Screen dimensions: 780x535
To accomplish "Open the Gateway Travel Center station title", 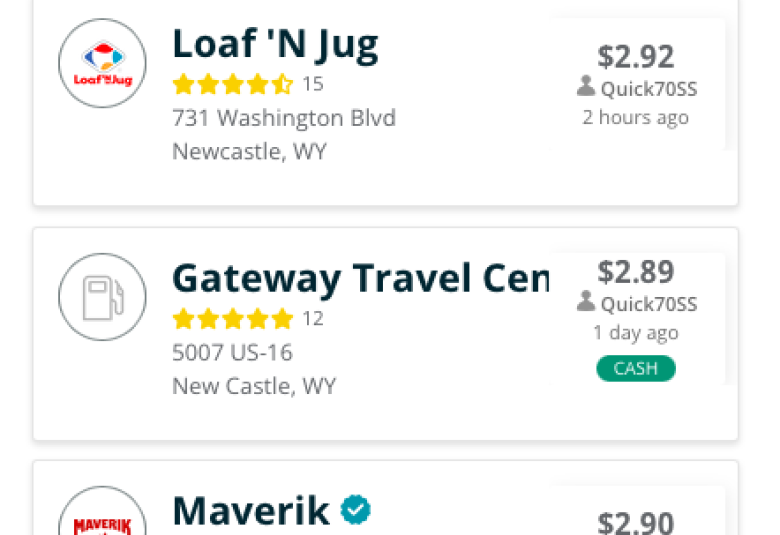I will [x=361, y=280].
